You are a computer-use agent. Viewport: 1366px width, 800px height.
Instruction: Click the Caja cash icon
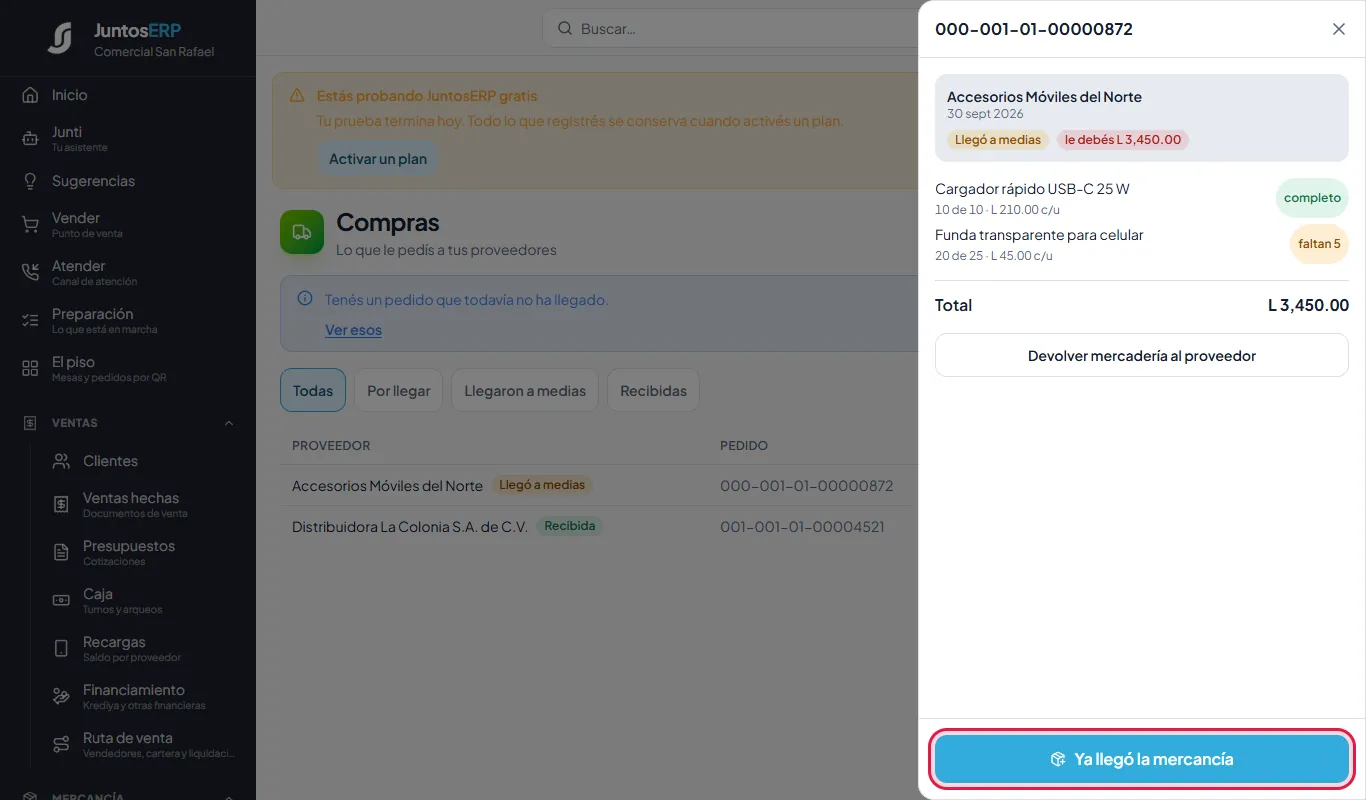click(x=61, y=601)
